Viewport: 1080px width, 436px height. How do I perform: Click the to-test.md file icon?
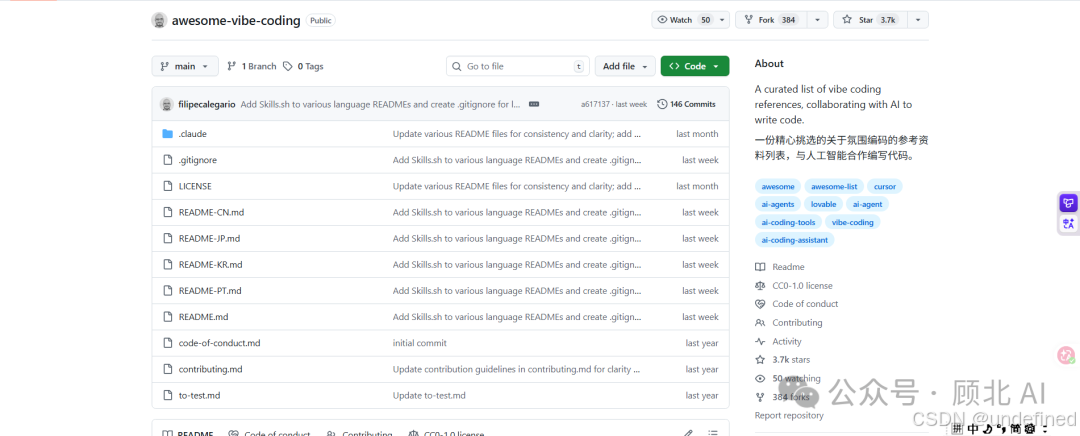pyautogui.click(x=167, y=395)
